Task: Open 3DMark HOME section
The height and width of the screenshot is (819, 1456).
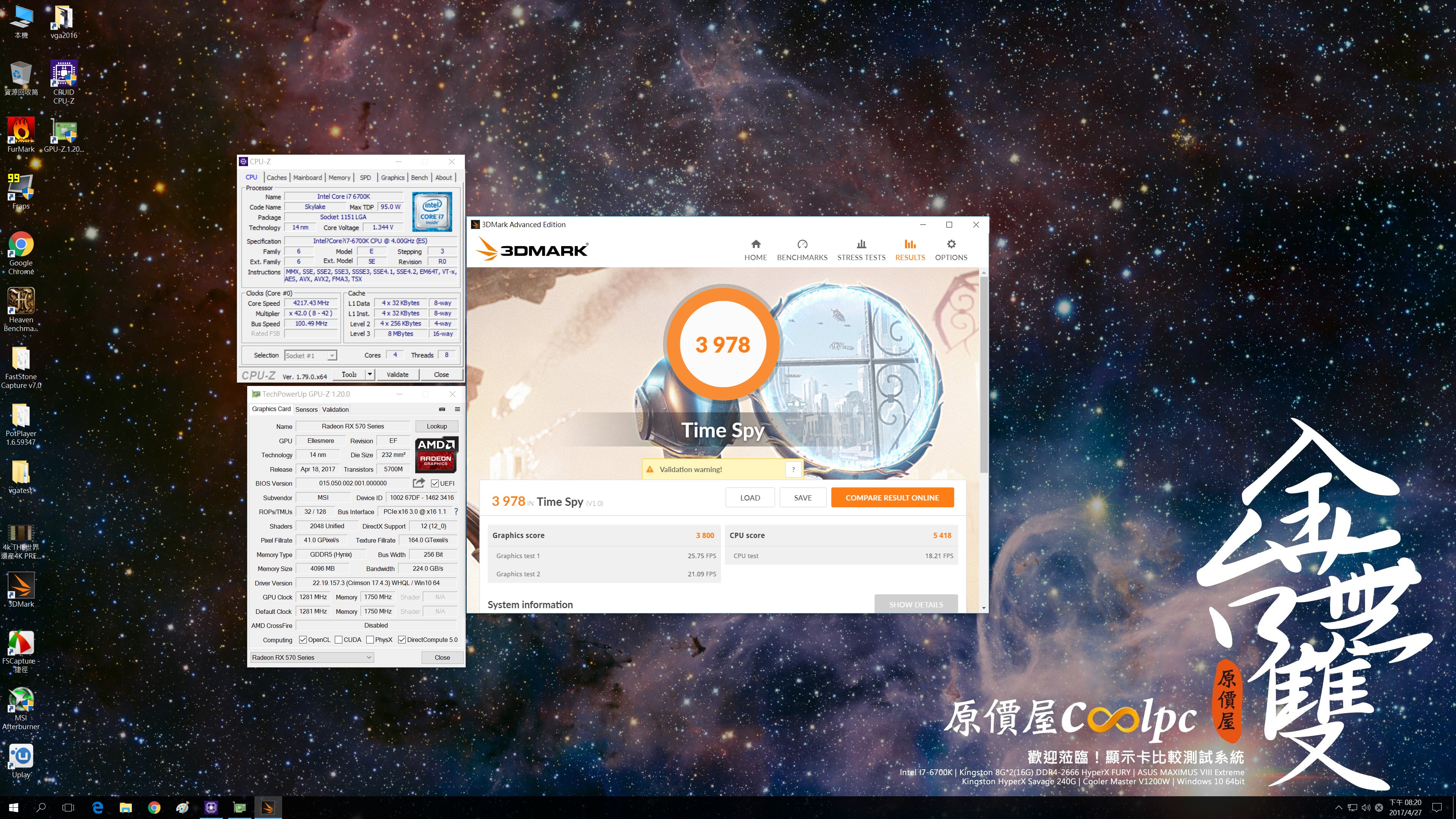Action: coord(755,250)
